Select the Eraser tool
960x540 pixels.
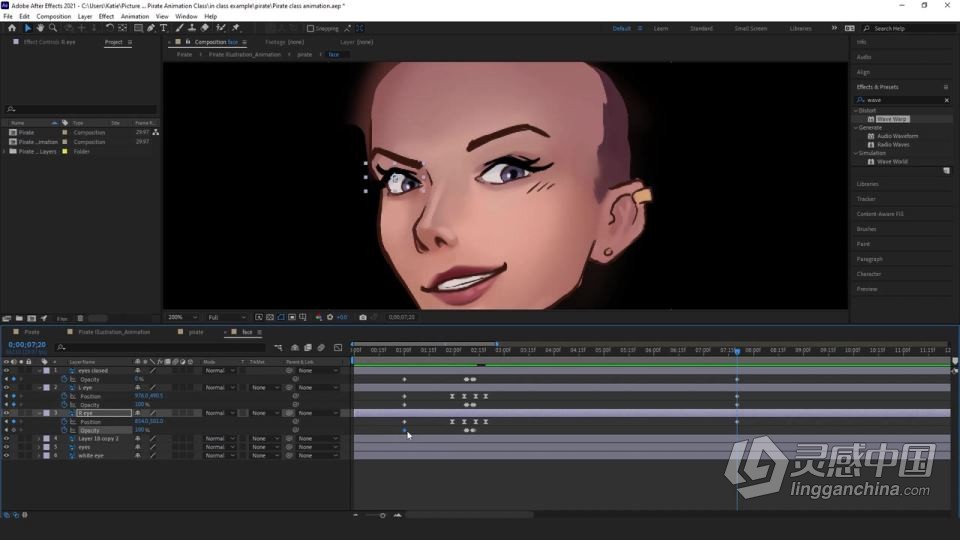tap(204, 28)
